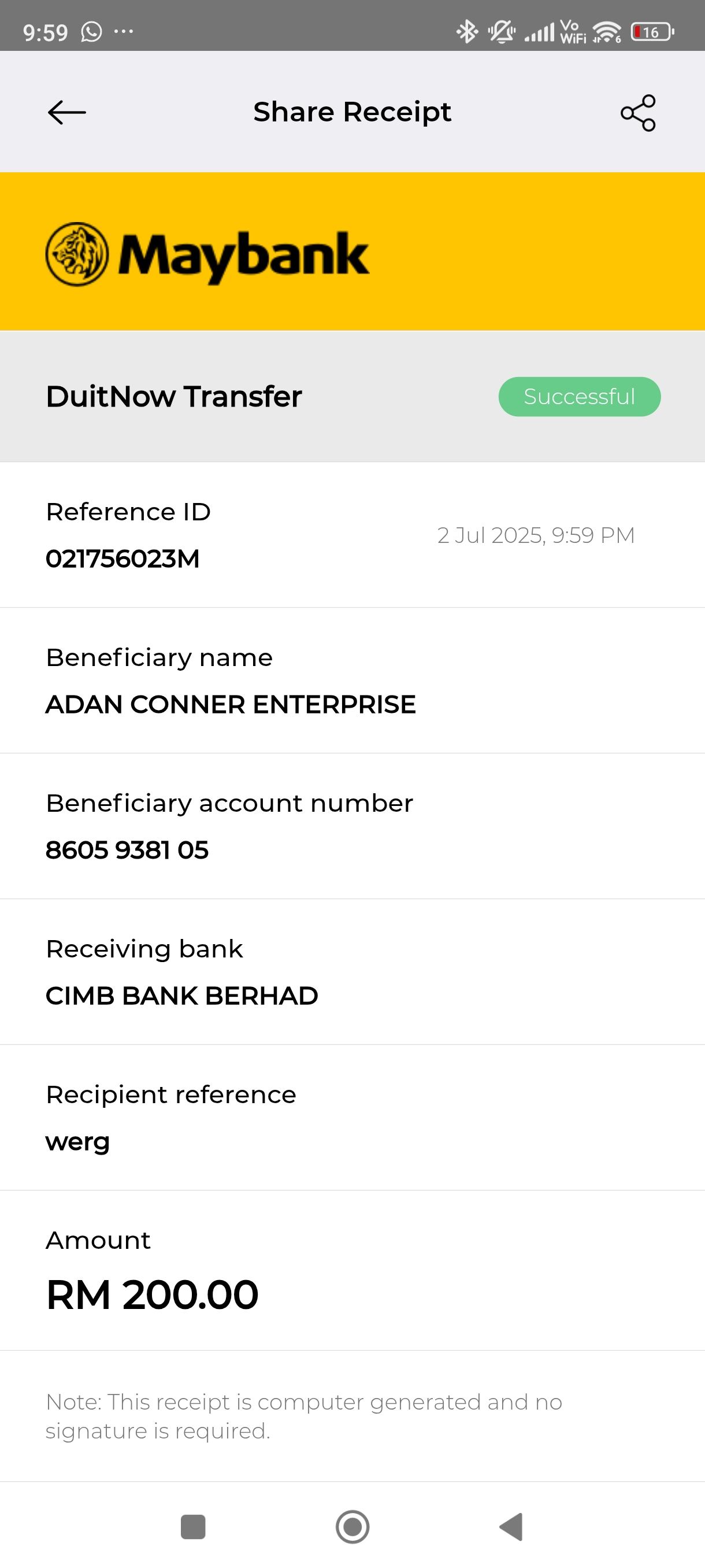The width and height of the screenshot is (705, 1568).
Task: Tap the battery indicator icon
Action: [651, 32]
